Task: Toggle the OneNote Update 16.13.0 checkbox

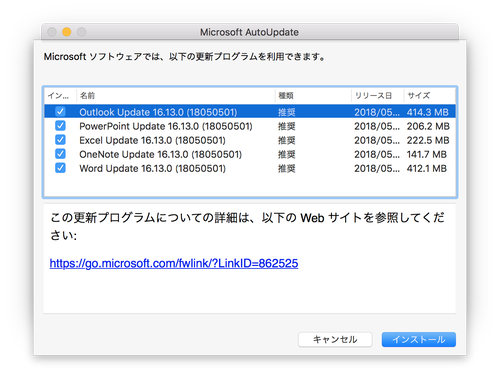Action: click(60, 154)
